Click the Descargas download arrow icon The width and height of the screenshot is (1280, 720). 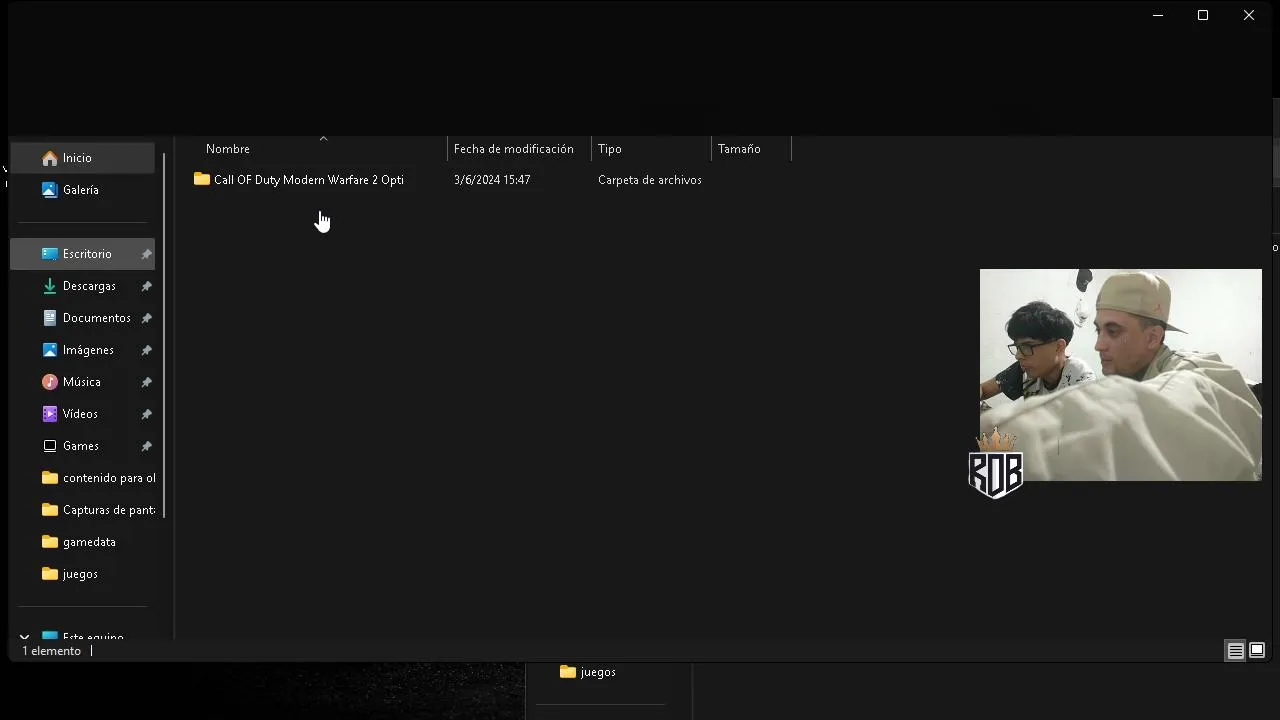(x=50, y=286)
